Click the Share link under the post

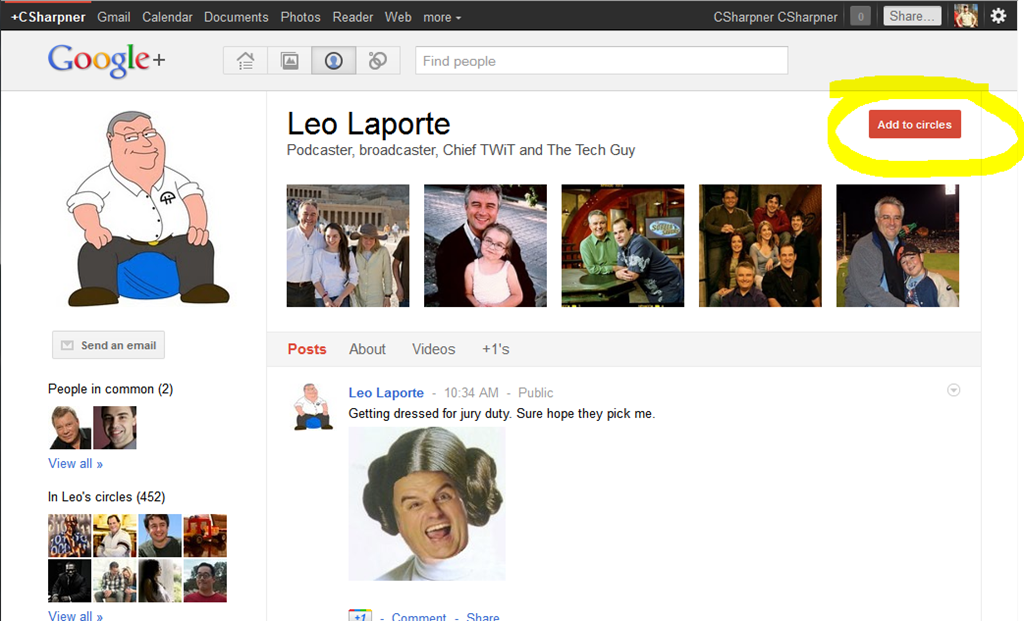483,616
